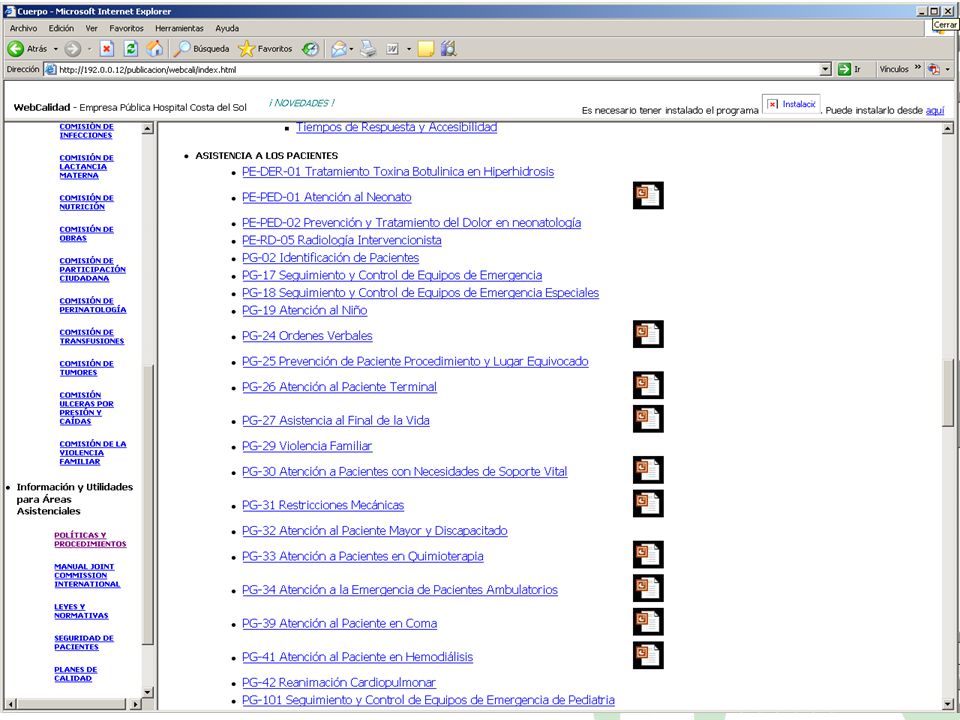
Task: Open presentation icon beside PG-27 Asistencia al Final
Action: coord(648,419)
